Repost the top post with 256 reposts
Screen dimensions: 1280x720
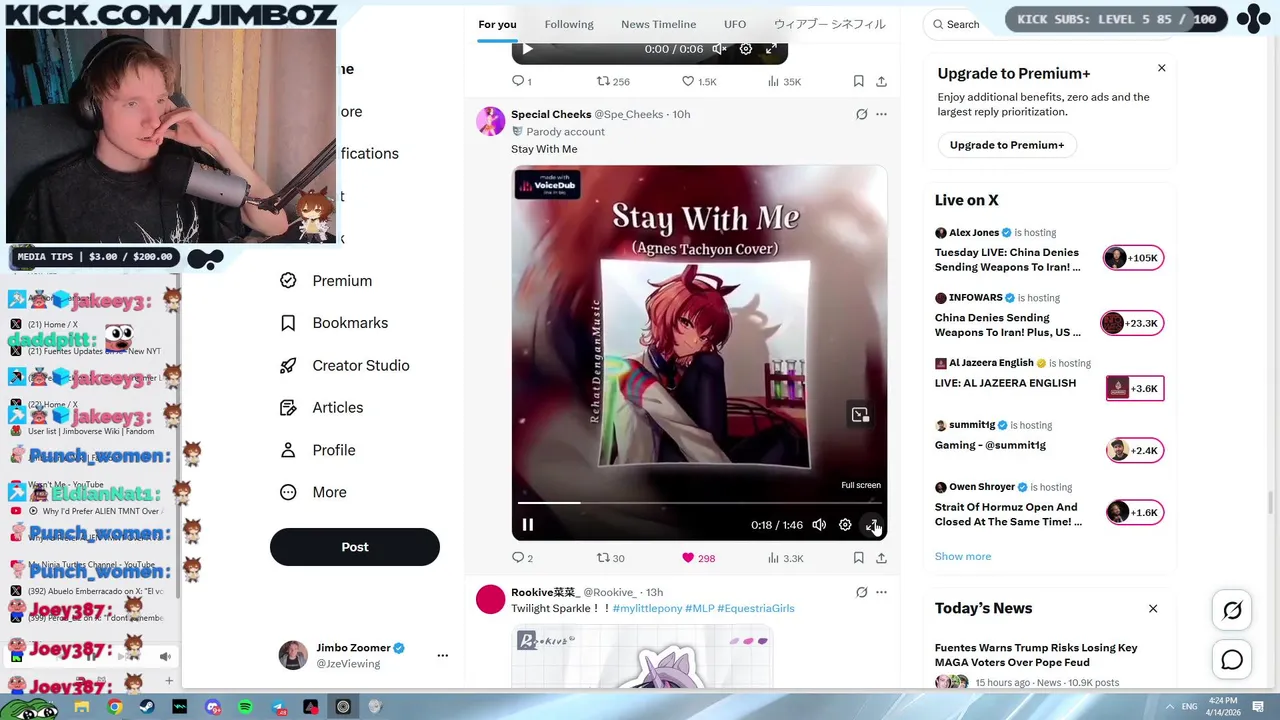click(613, 81)
